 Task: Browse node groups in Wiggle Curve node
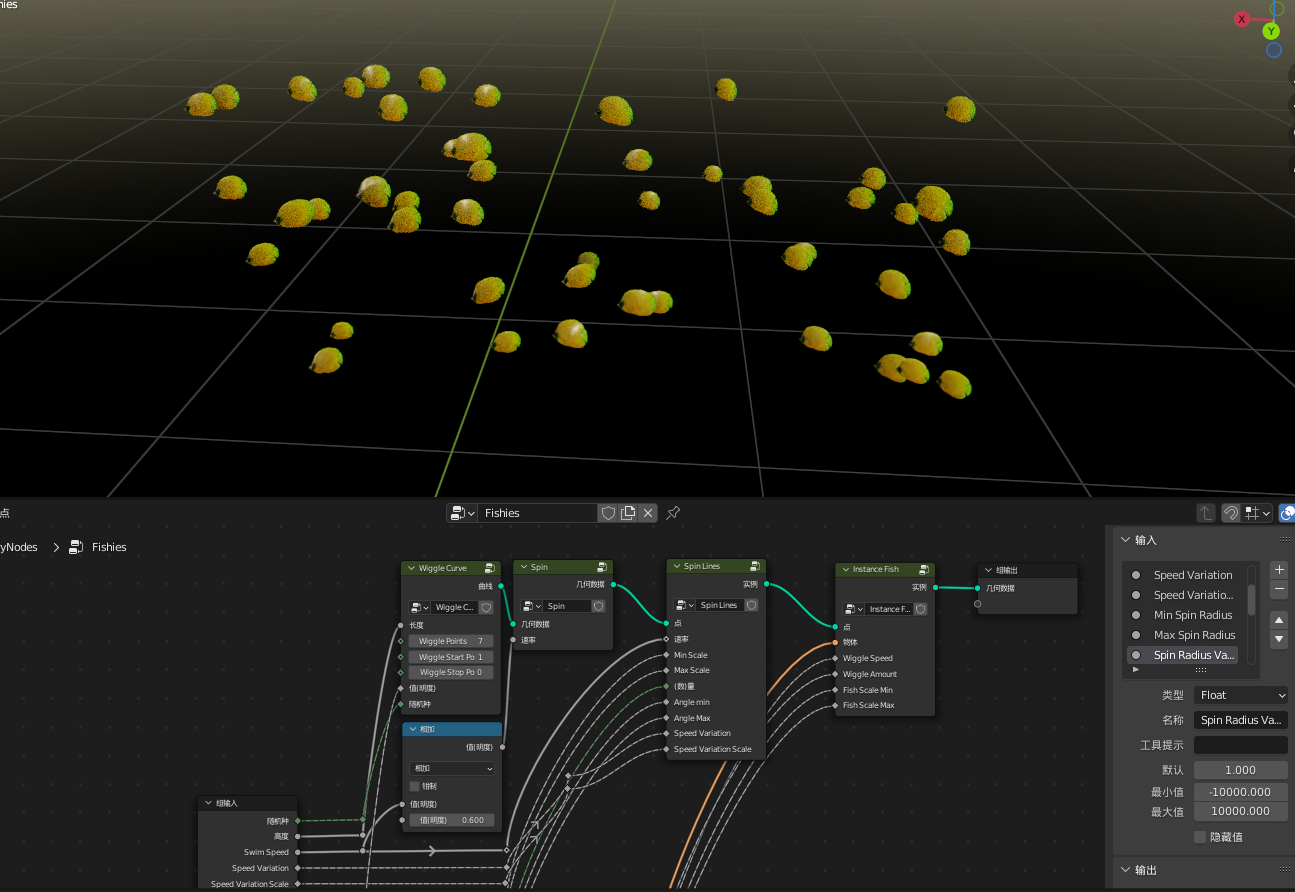coord(419,607)
